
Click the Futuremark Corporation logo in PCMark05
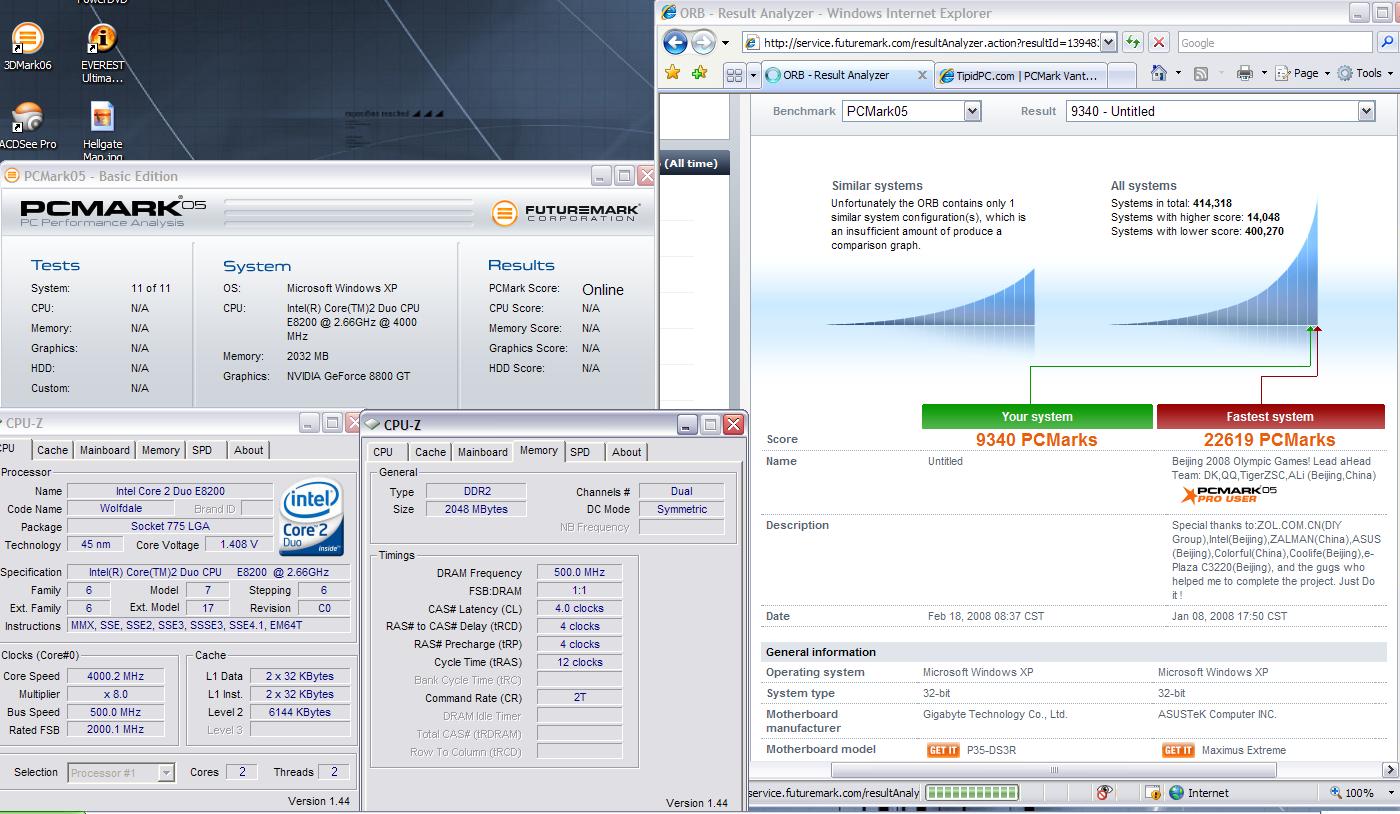tap(566, 212)
